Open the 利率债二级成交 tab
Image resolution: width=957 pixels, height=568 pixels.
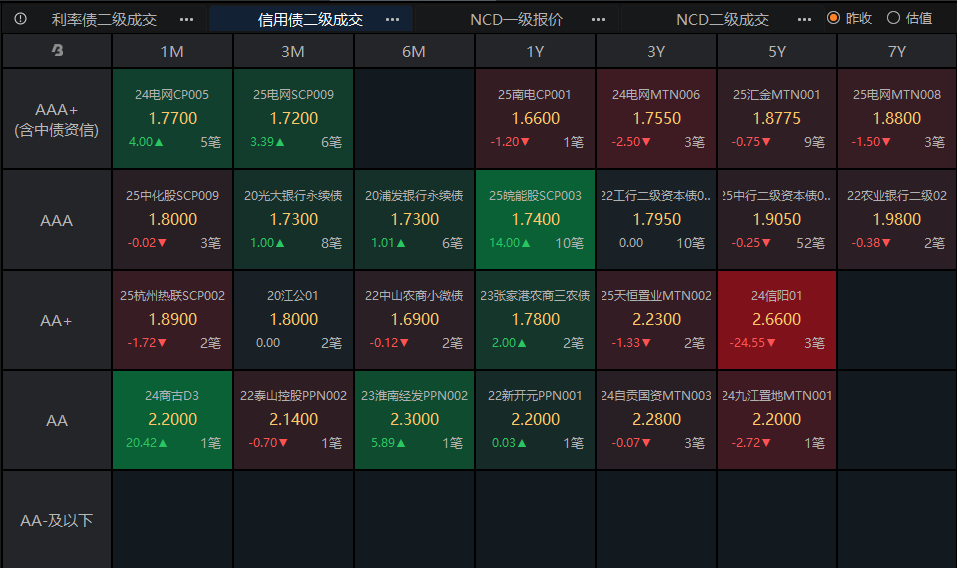coord(104,20)
